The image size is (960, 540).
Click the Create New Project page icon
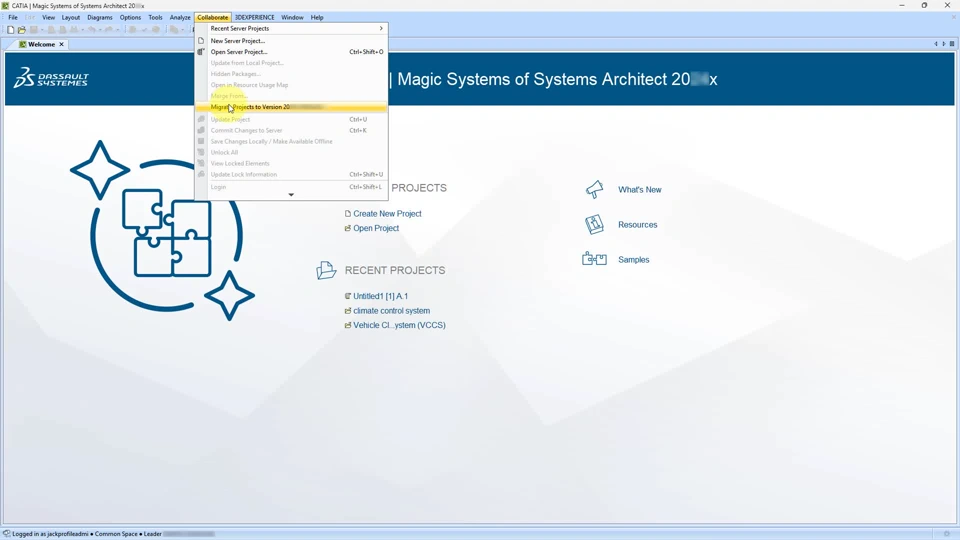point(348,214)
